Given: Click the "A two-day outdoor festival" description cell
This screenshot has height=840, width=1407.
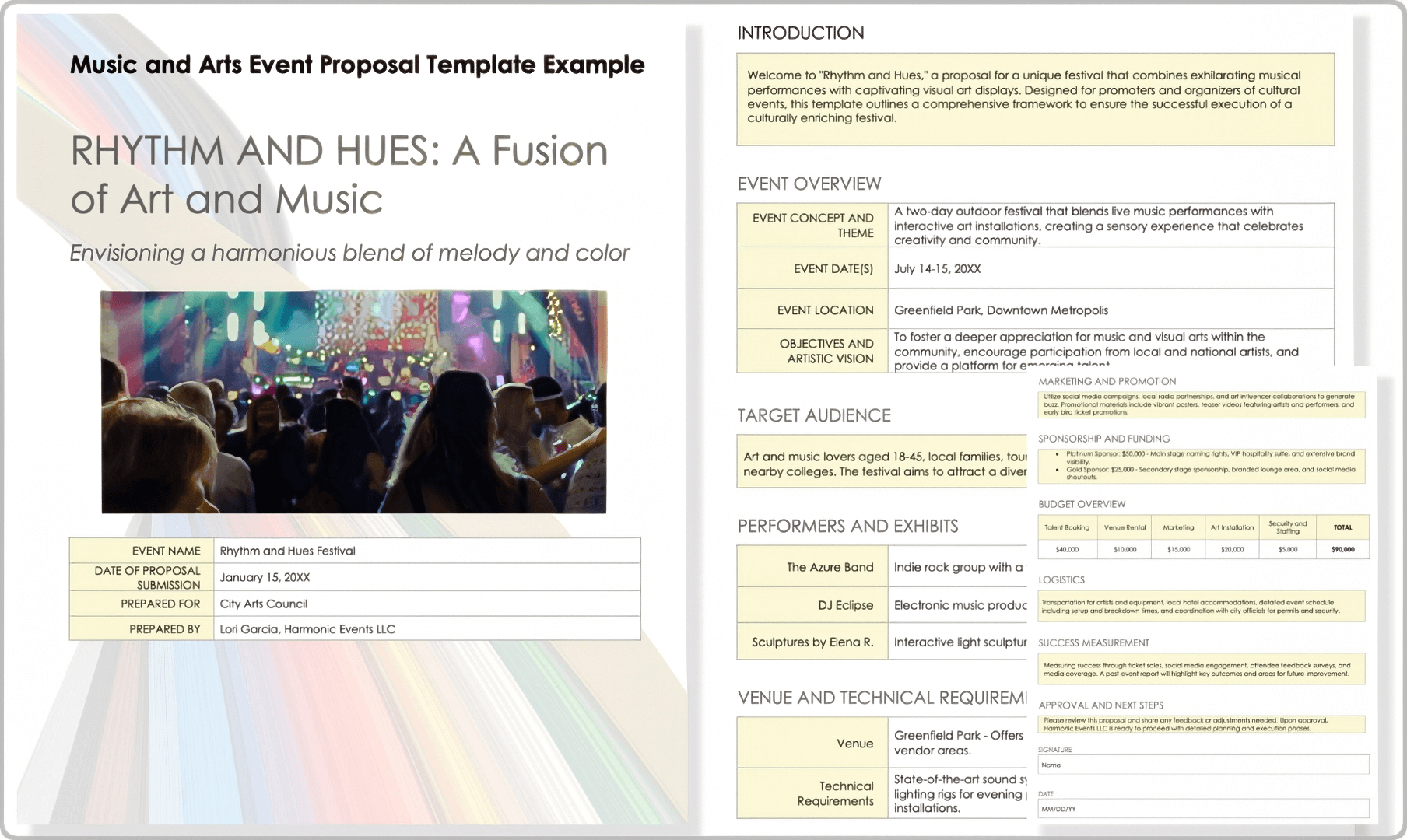Looking at the screenshot, I should click(x=1111, y=226).
